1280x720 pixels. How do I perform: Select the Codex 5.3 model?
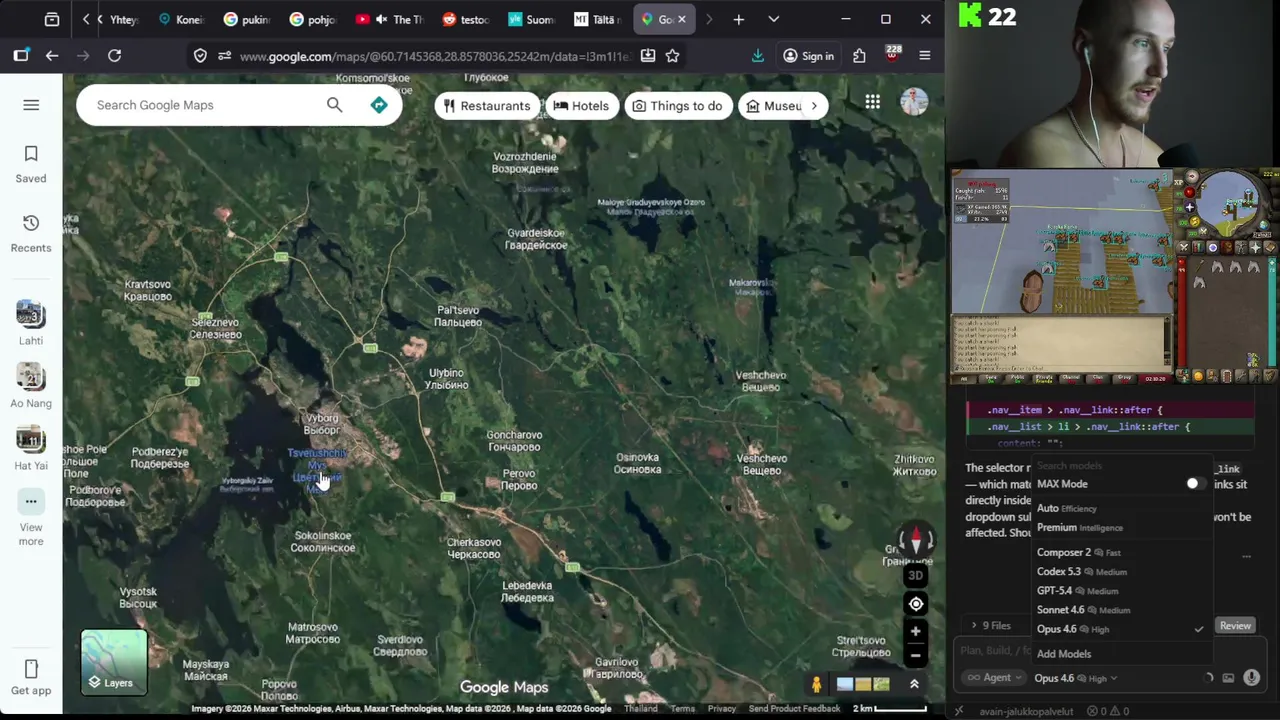(1123, 572)
